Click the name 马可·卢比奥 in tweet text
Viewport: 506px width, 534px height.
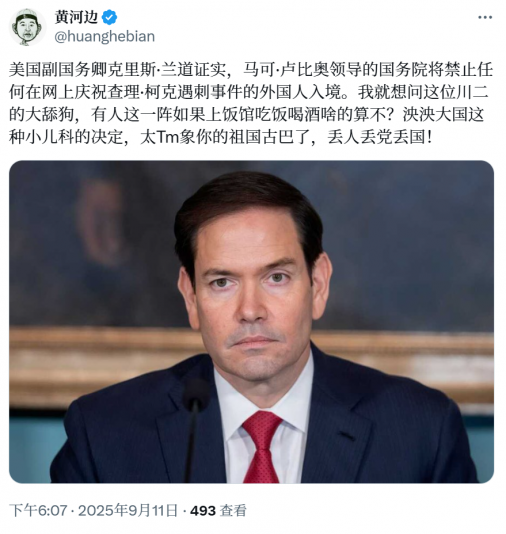point(284,69)
